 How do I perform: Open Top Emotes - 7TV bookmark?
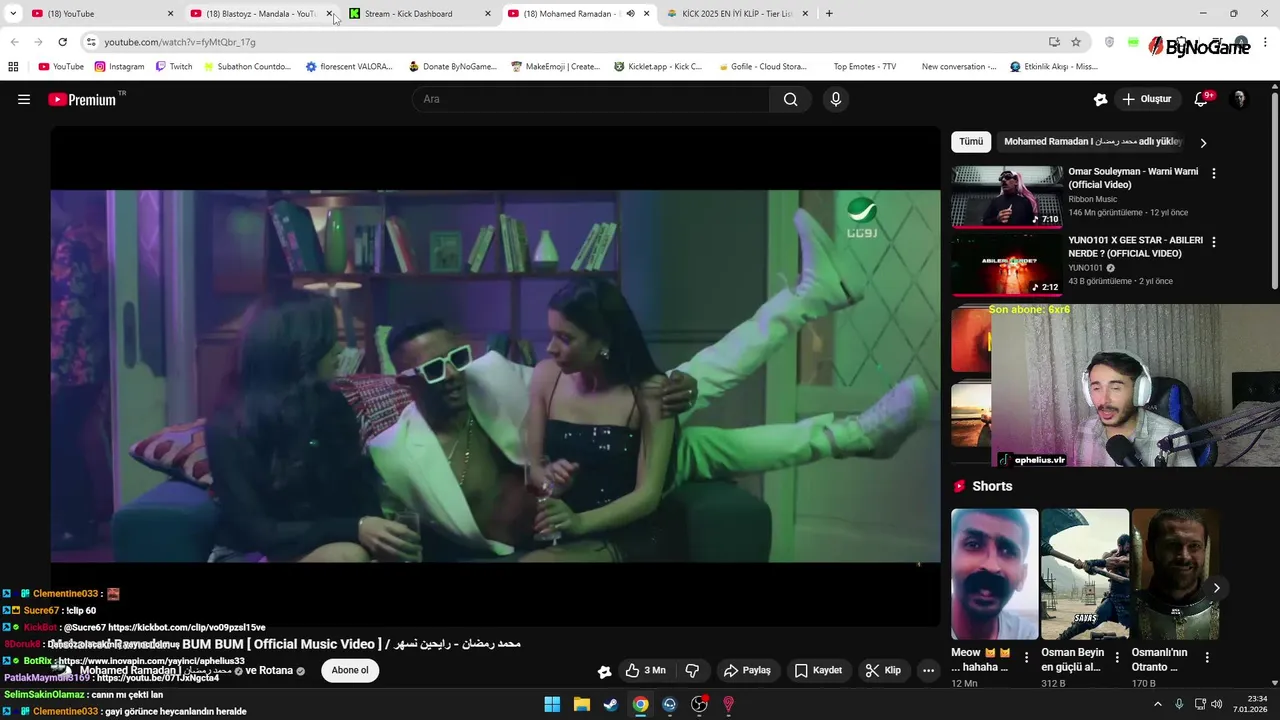click(864, 67)
